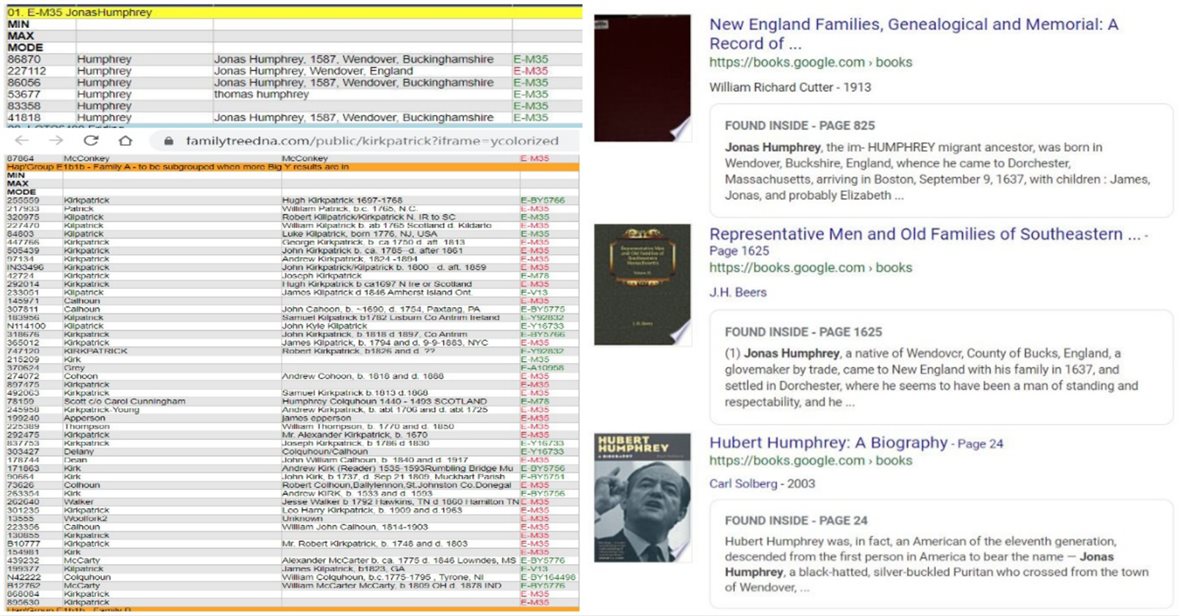1180x616 pixels.
Task: Click the padlock icon in address bar
Action: [x=167, y=141]
